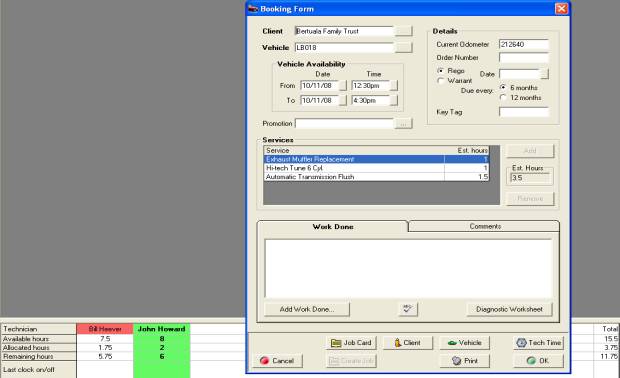Screen dimensions: 620x378
Task: Cancel the booking form
Action: point(278,361)
